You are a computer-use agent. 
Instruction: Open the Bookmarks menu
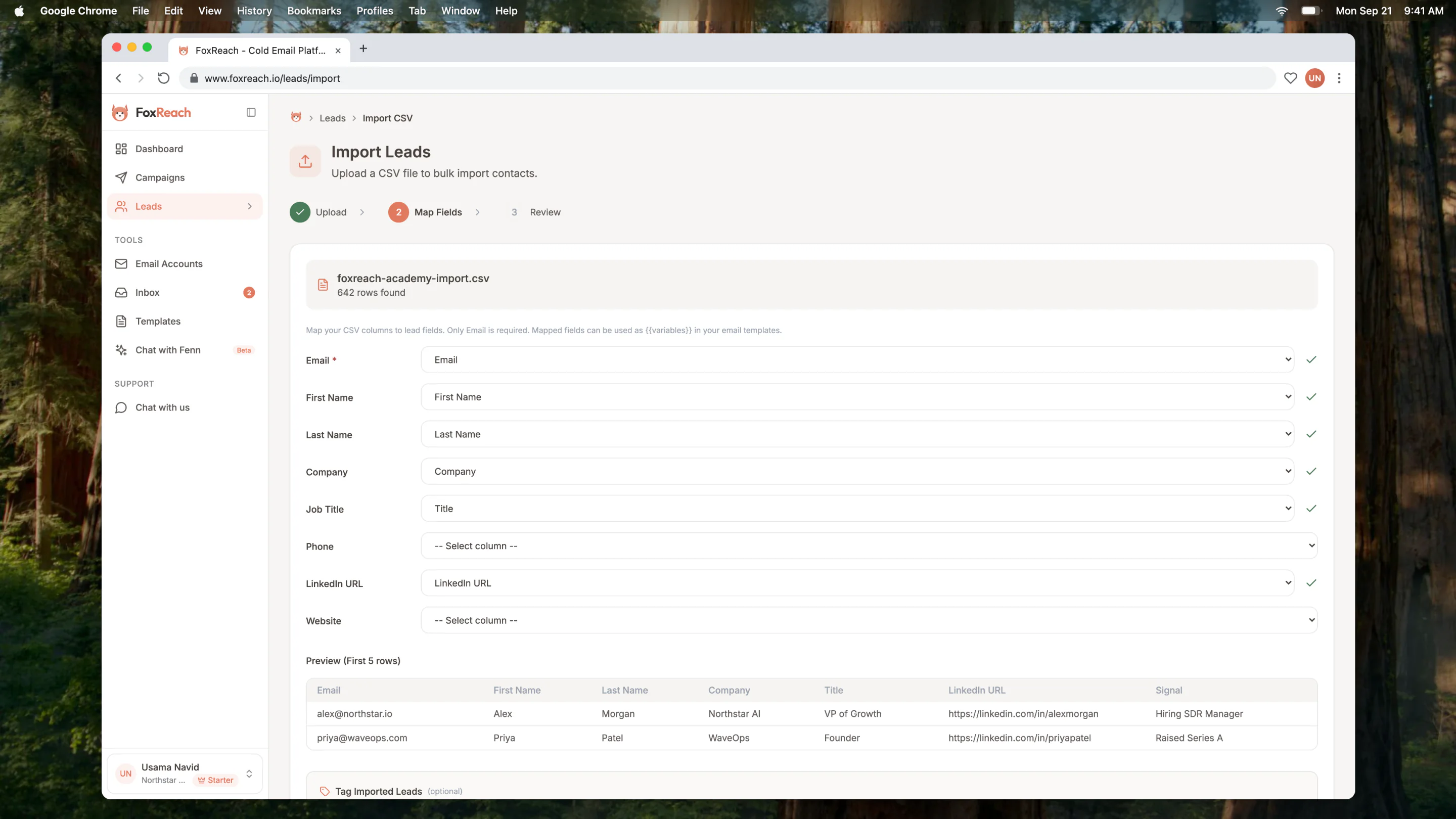point(314,11)
